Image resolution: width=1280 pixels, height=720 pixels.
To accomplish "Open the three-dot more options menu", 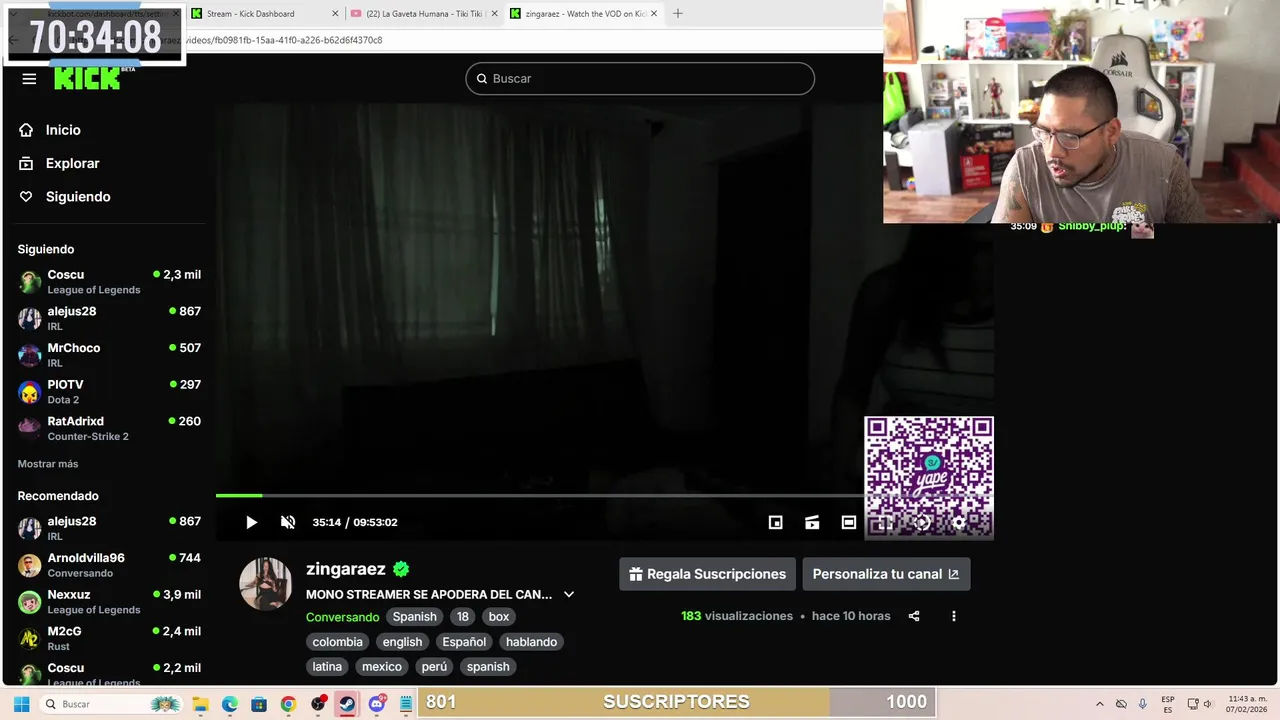I will coord(953,616).
